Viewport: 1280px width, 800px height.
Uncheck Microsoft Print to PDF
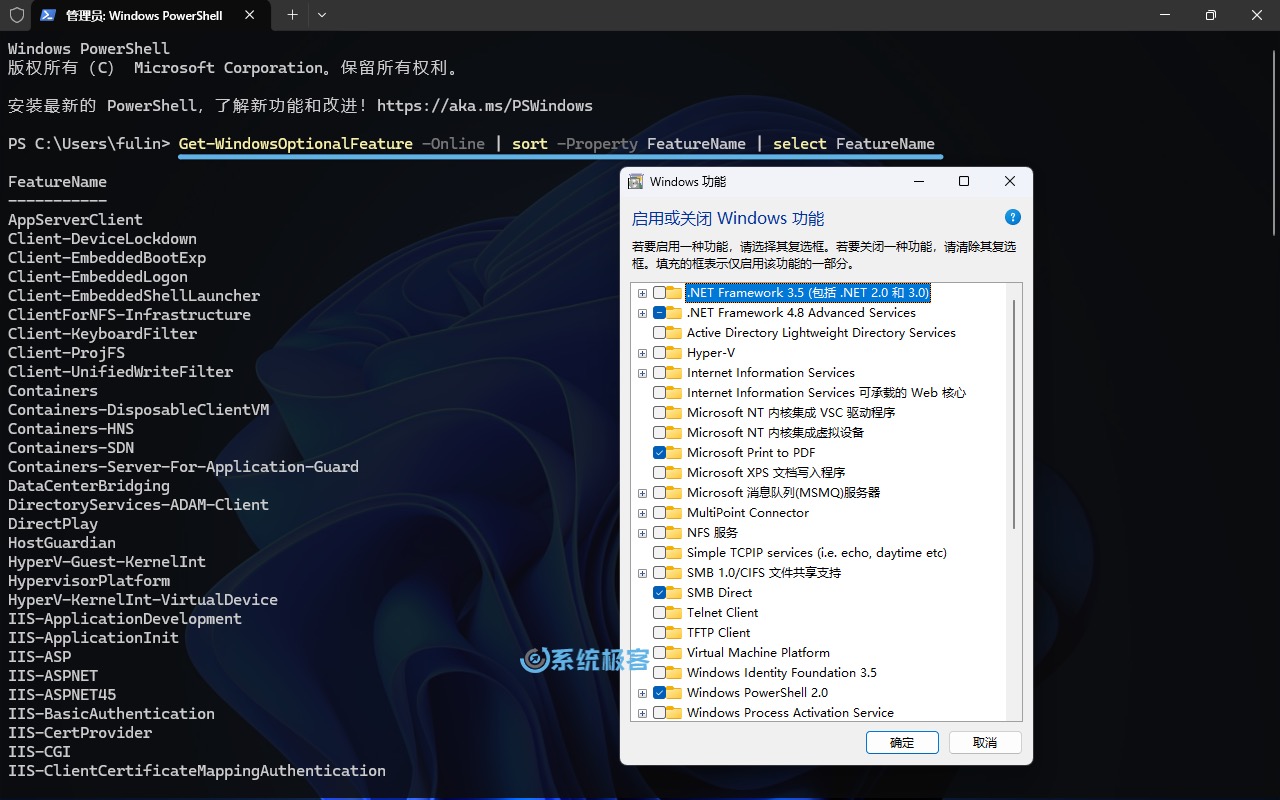(x=659, y=453)
